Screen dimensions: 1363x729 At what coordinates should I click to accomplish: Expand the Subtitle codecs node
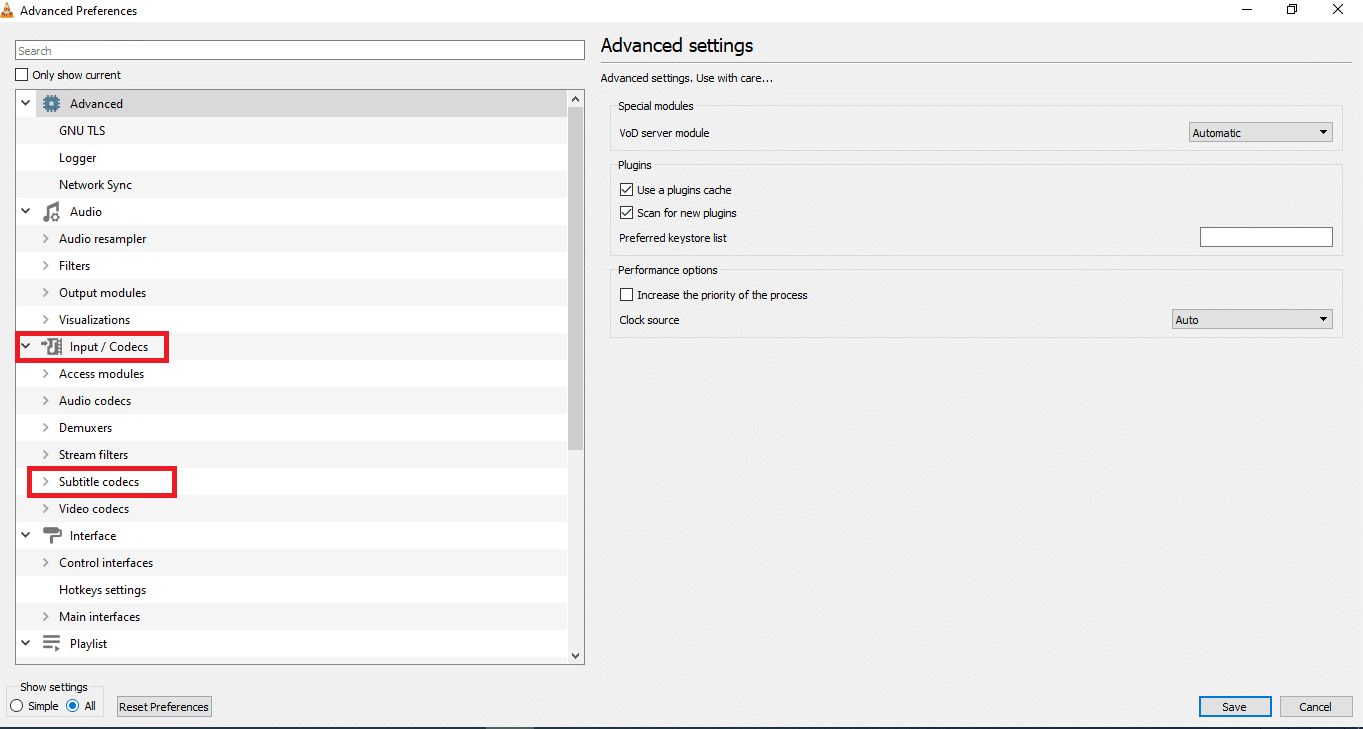point(46,482)
